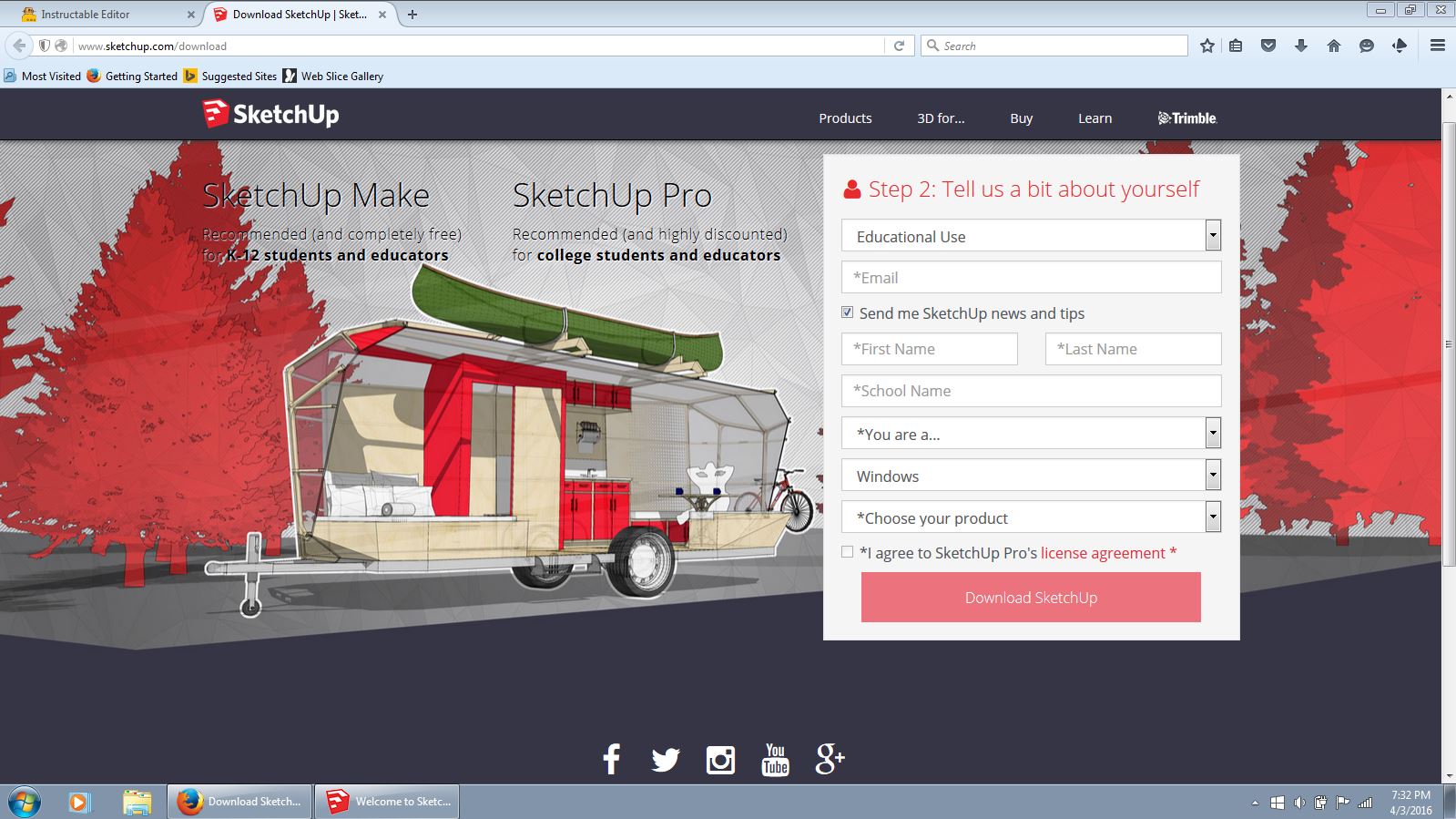Screen dimensions: 1456x819
Task: Select the Download SketchUp browser tab
Action: pos(300,15)
